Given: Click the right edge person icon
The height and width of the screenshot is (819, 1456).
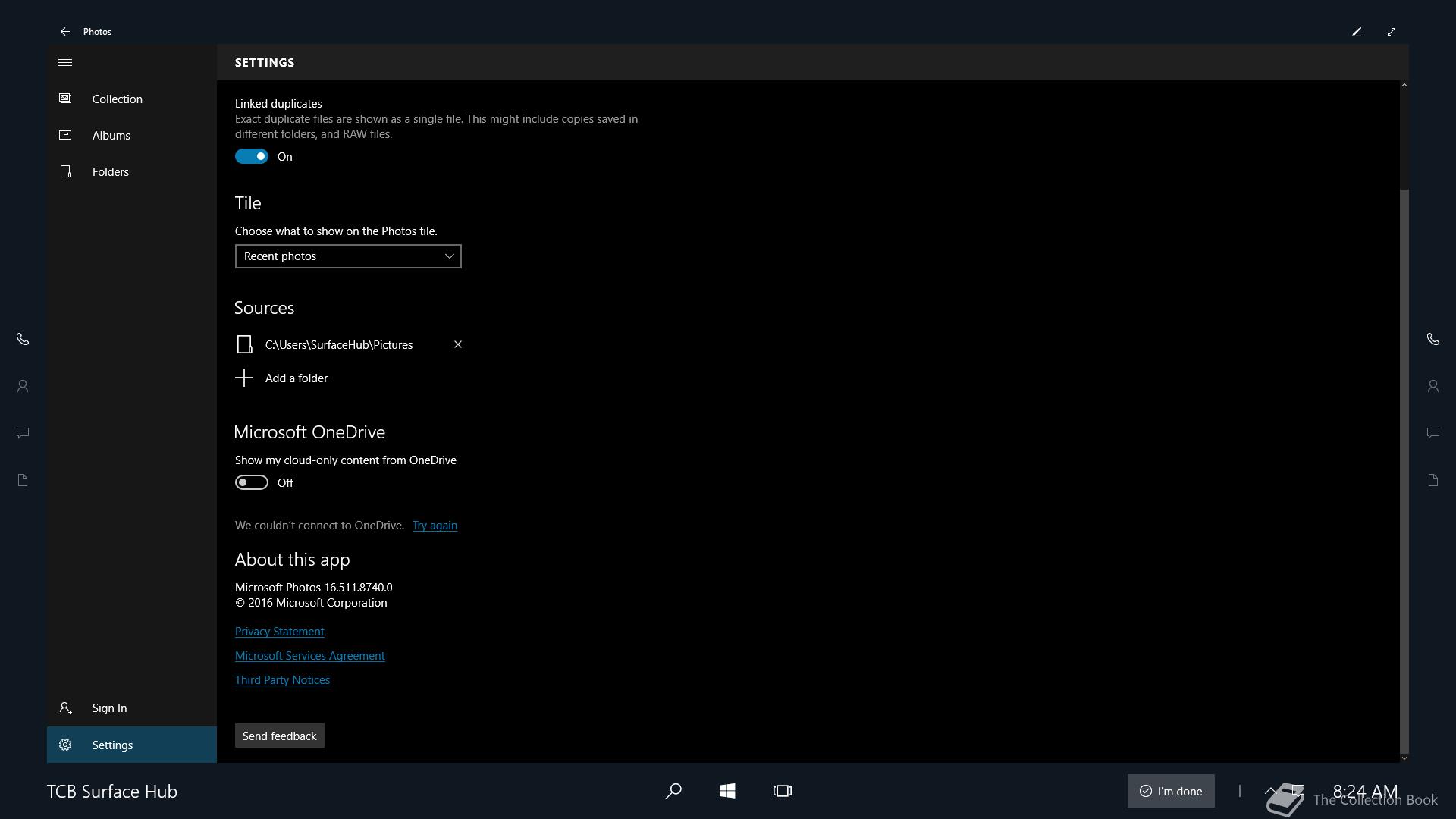Looking at the screenshot, I should 1433,386.
